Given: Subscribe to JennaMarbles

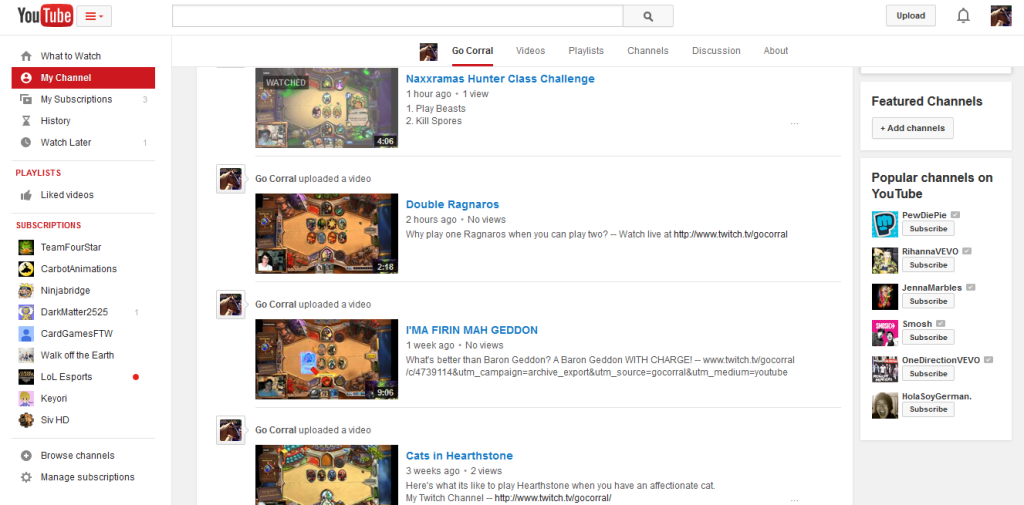Looking at the screenshot, I should pyautogui.click(x=928, y=301).
